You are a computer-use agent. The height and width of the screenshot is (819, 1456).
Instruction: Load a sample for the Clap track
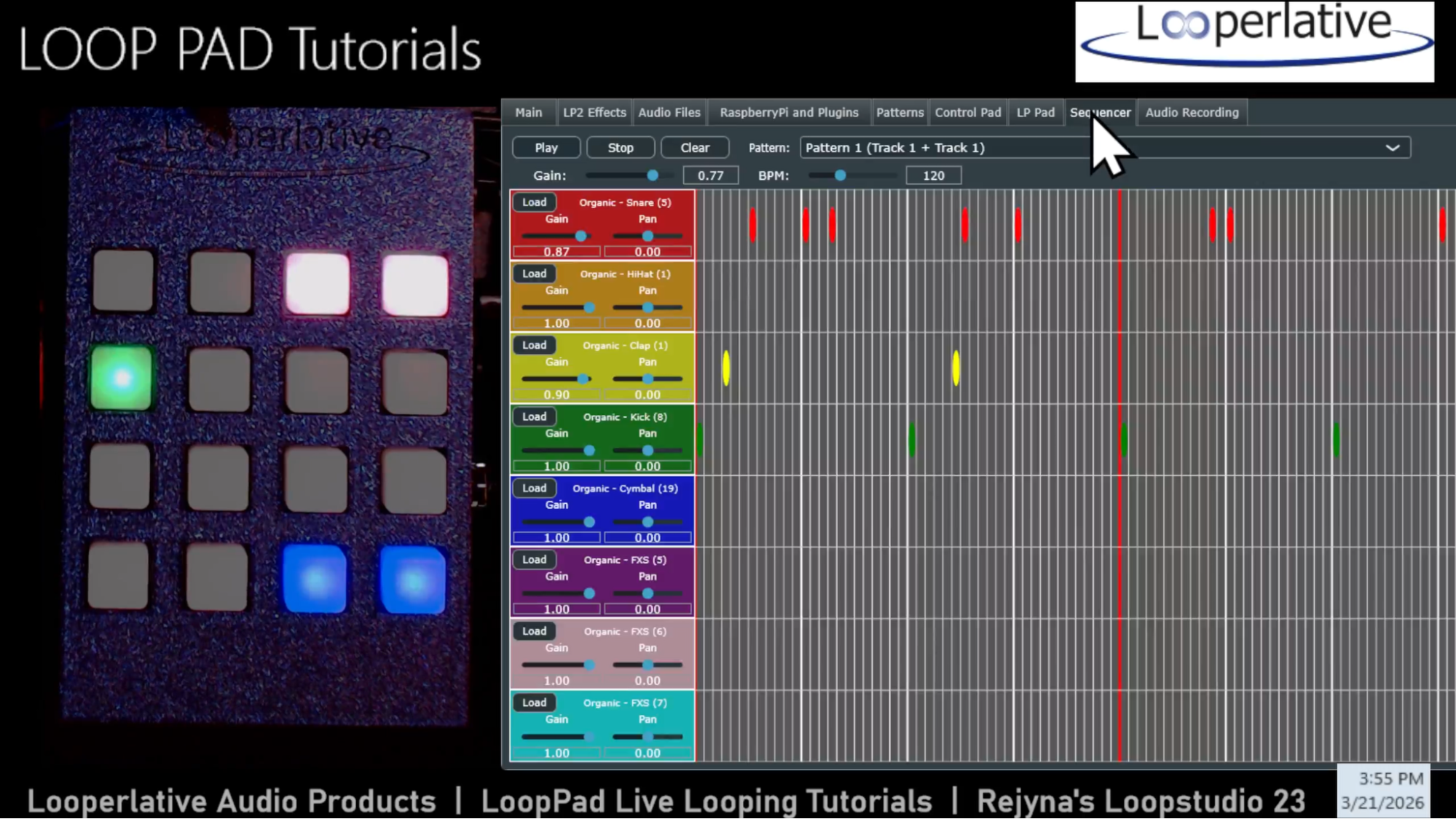coord(534,345)
